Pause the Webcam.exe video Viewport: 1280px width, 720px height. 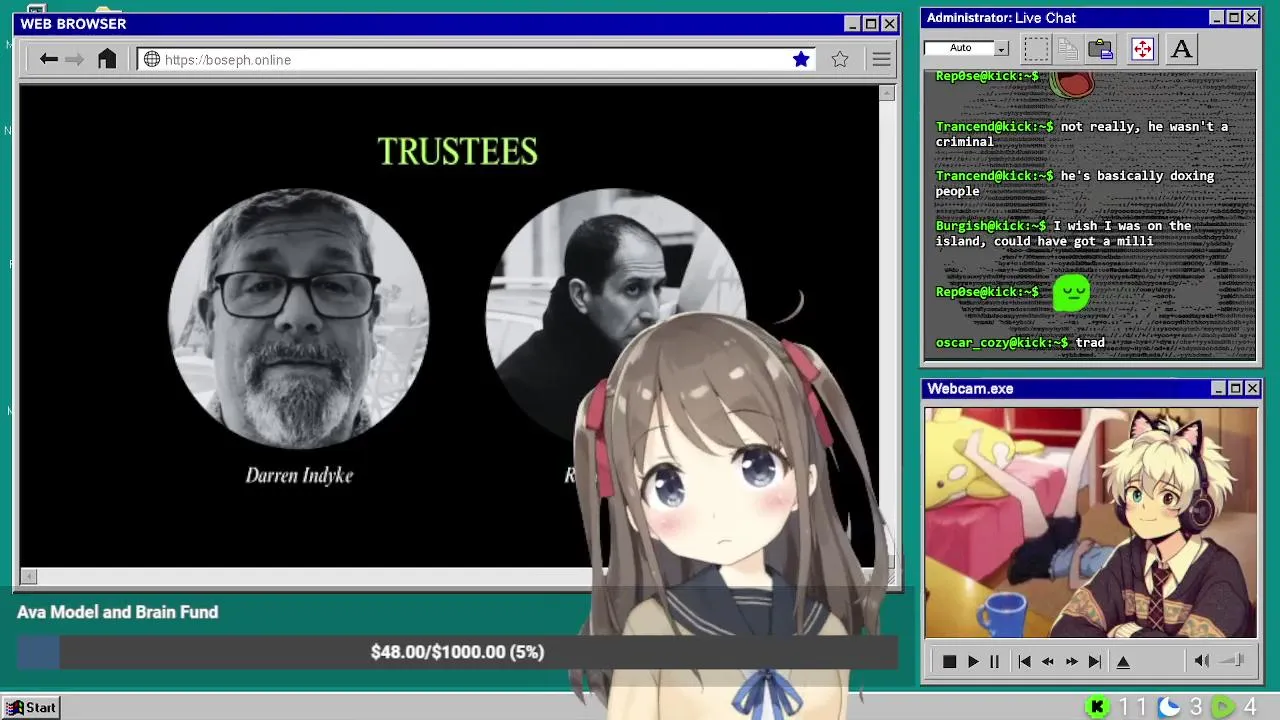coord(994,661)
